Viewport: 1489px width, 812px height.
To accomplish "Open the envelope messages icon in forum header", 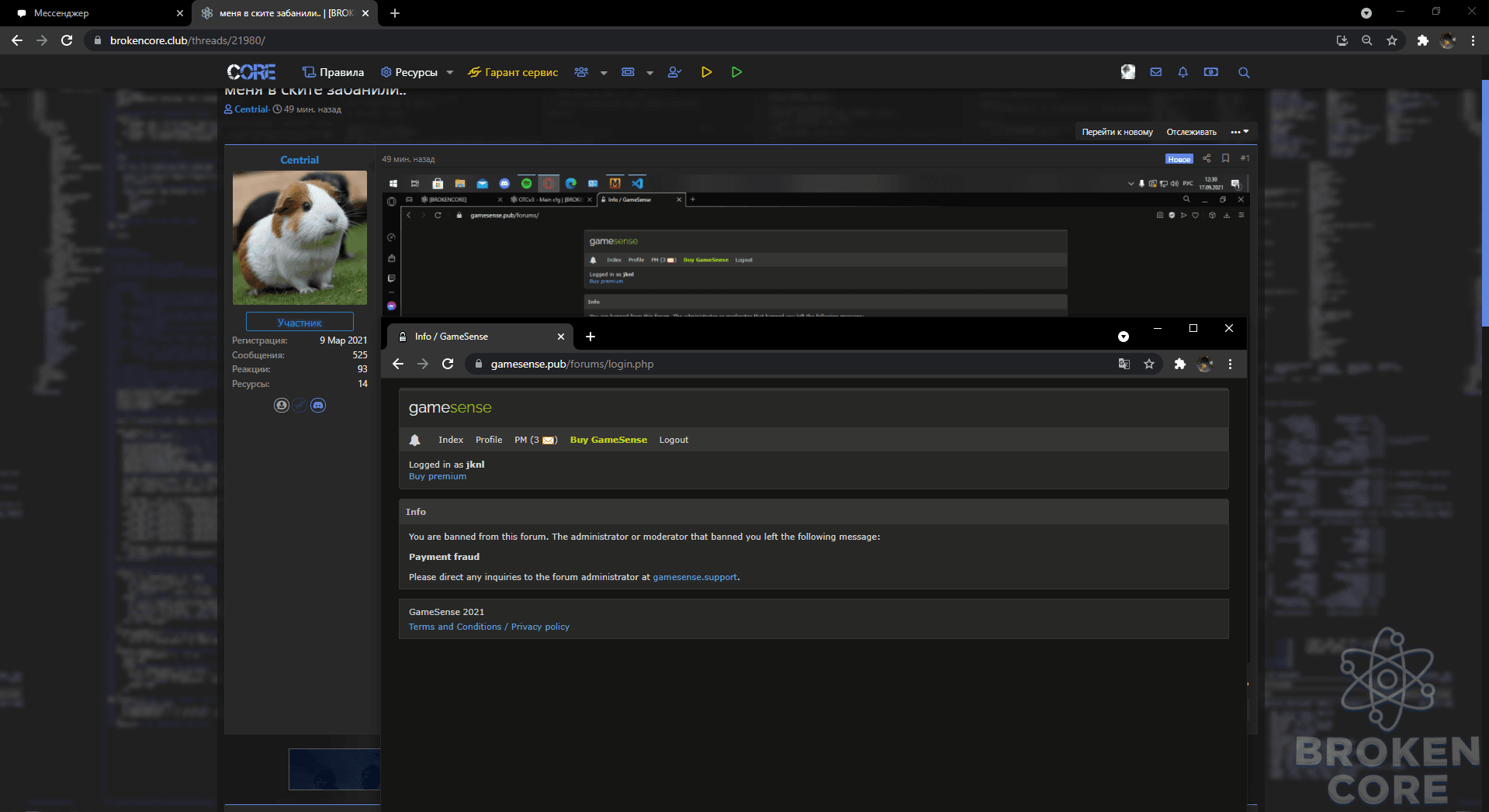I will tap(1155, 72).
